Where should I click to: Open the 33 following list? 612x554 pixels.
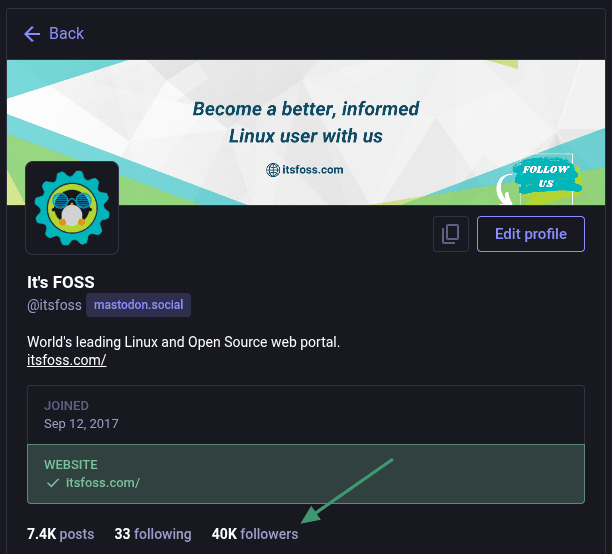coord(152,534)
